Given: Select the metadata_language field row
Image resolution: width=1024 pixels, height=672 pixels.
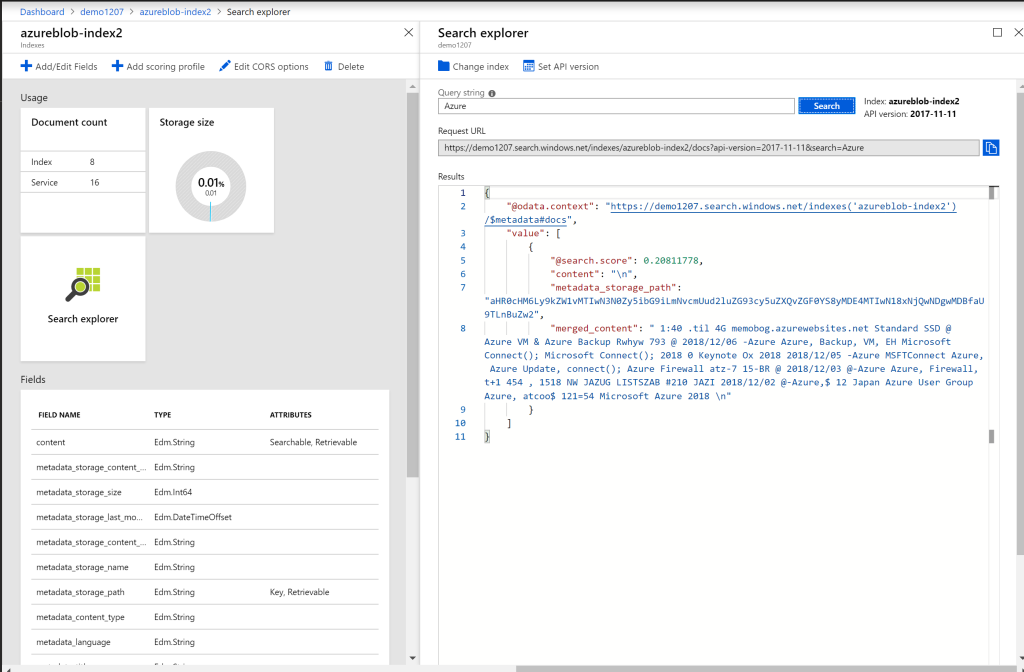Looking at the screenshot, I should point(205,642).
